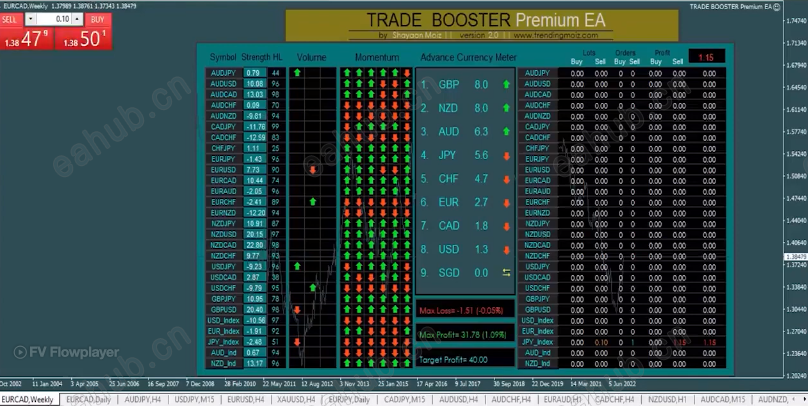Click the JPY red down arrow in currency meter

click(506, 156)
